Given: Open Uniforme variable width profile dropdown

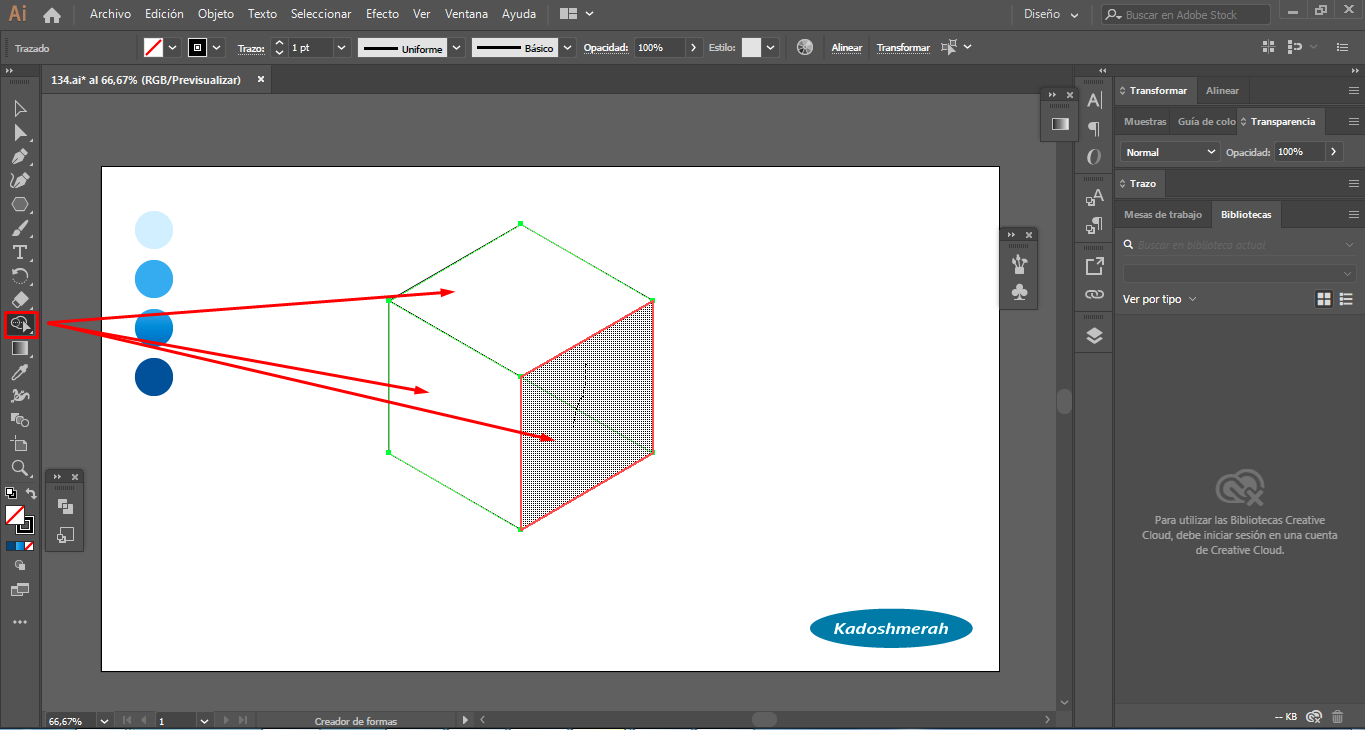Looking at the screenshot, I should point(457,47).
